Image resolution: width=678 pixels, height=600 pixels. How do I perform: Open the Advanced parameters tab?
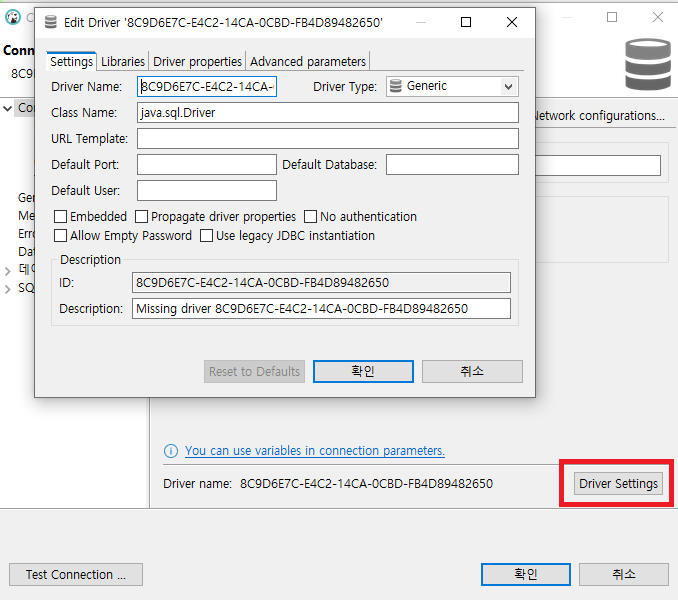(x=308, y=61)
